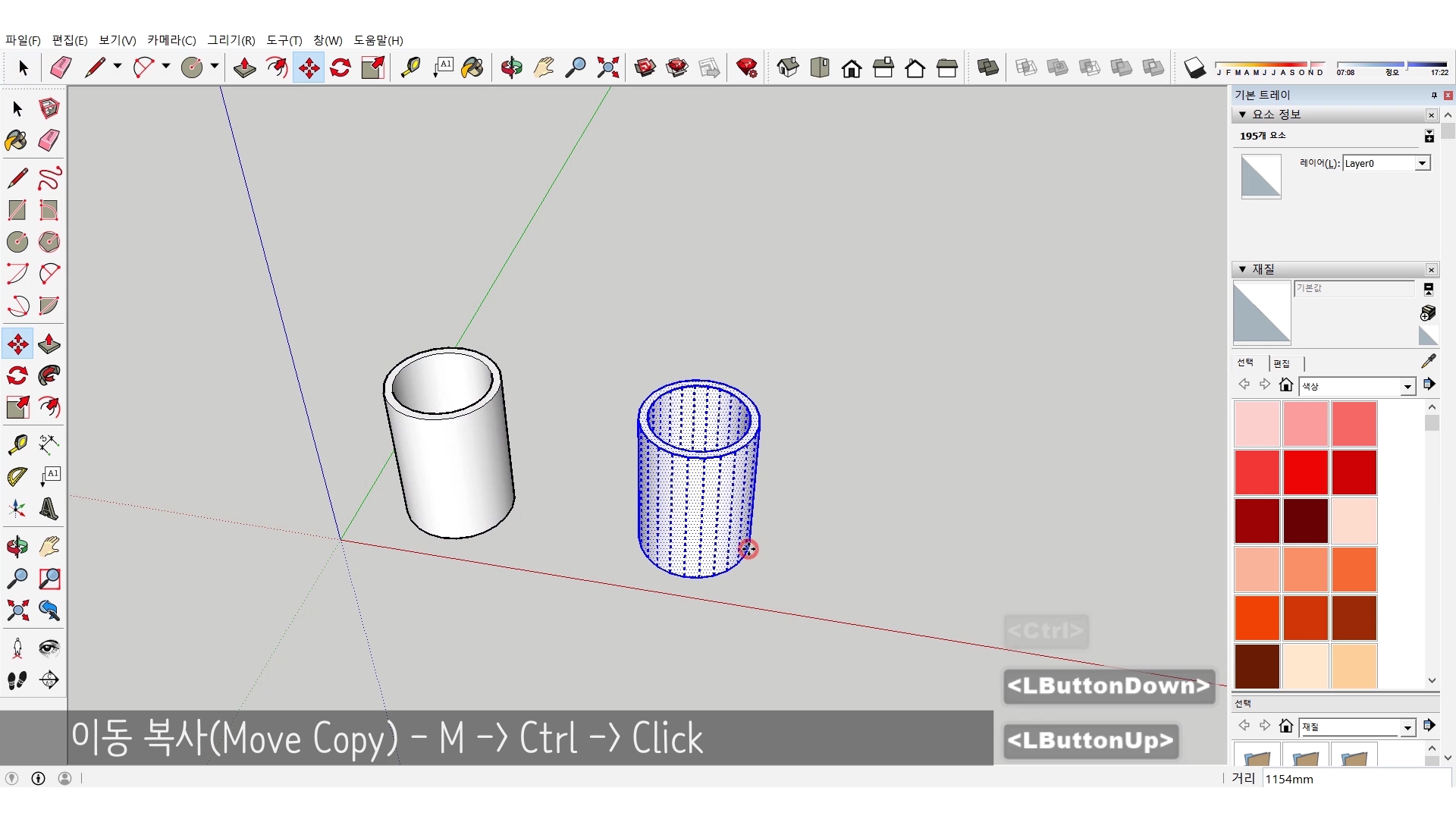1456x819 pixels.
Task: Open the Layer0 layer dropdown
Action: (1422, 163)
